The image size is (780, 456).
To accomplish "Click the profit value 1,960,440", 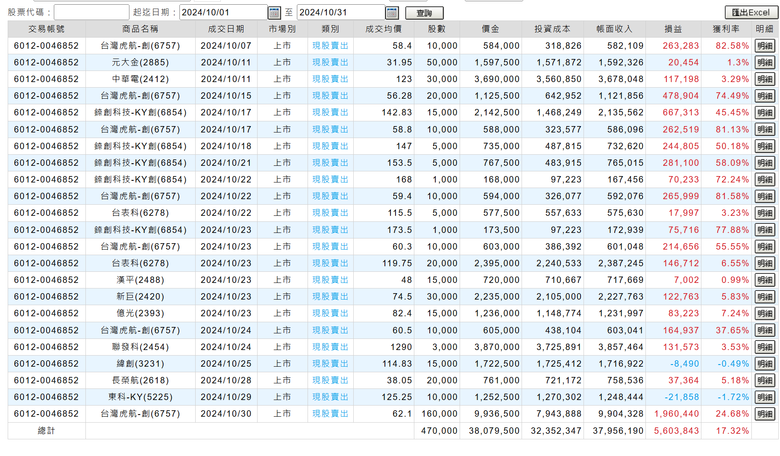I will point(677,414).
